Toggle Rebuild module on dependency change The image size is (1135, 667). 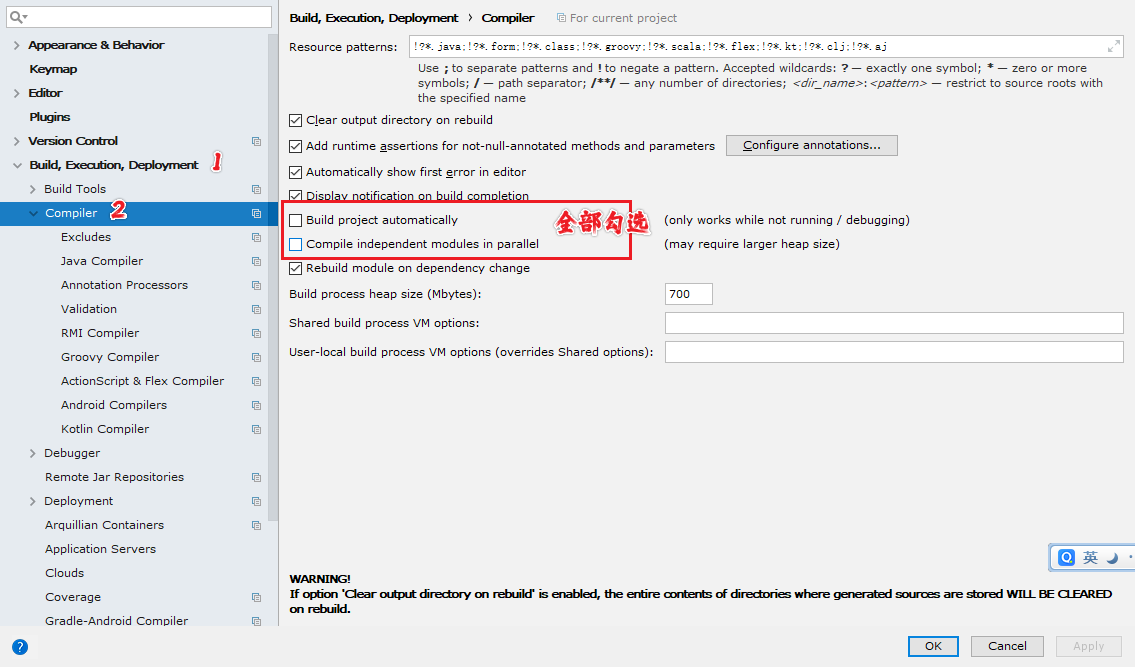coord(295,268)
